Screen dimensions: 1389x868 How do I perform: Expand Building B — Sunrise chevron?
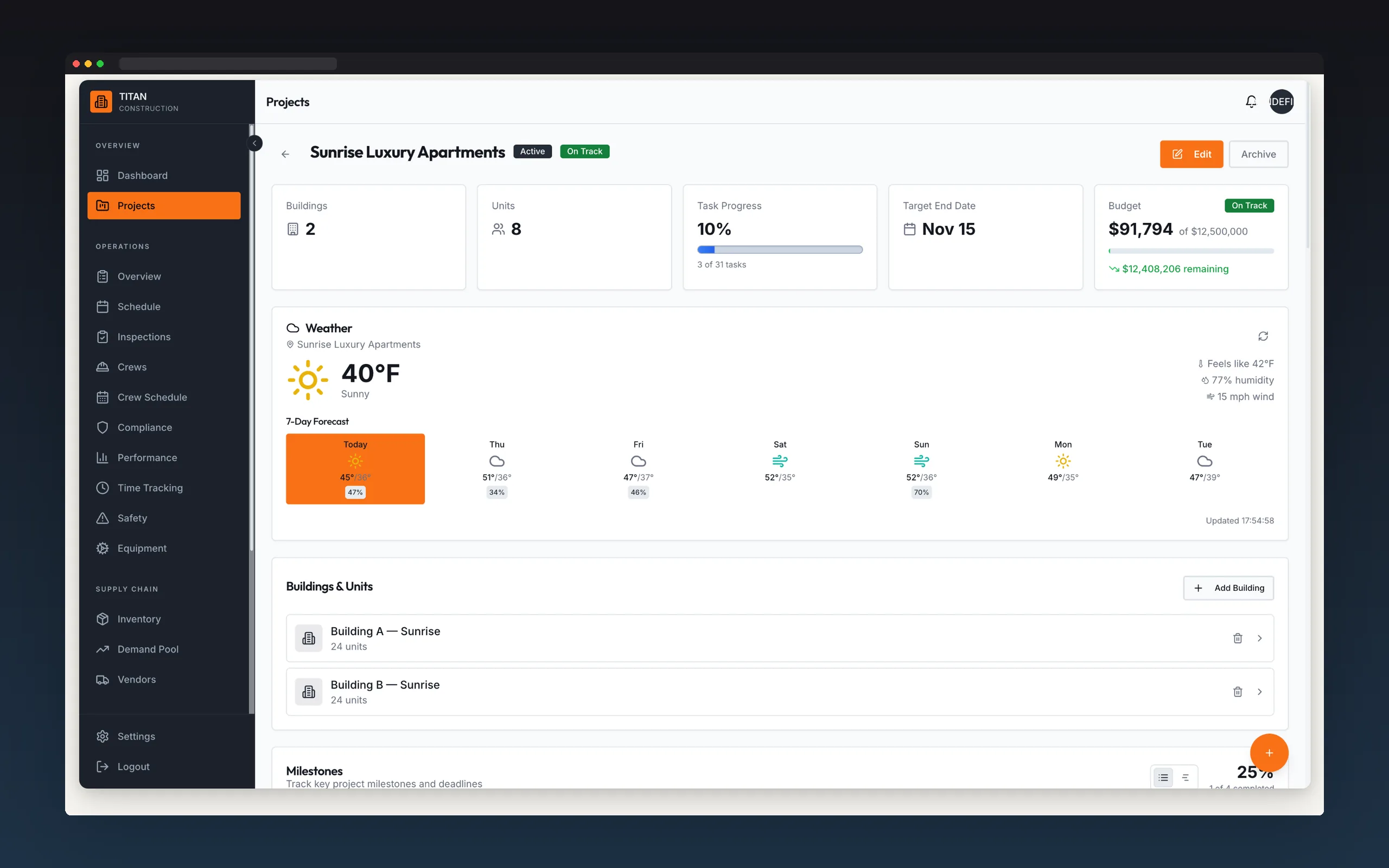pyautogui.click(x=1259, y=692)
